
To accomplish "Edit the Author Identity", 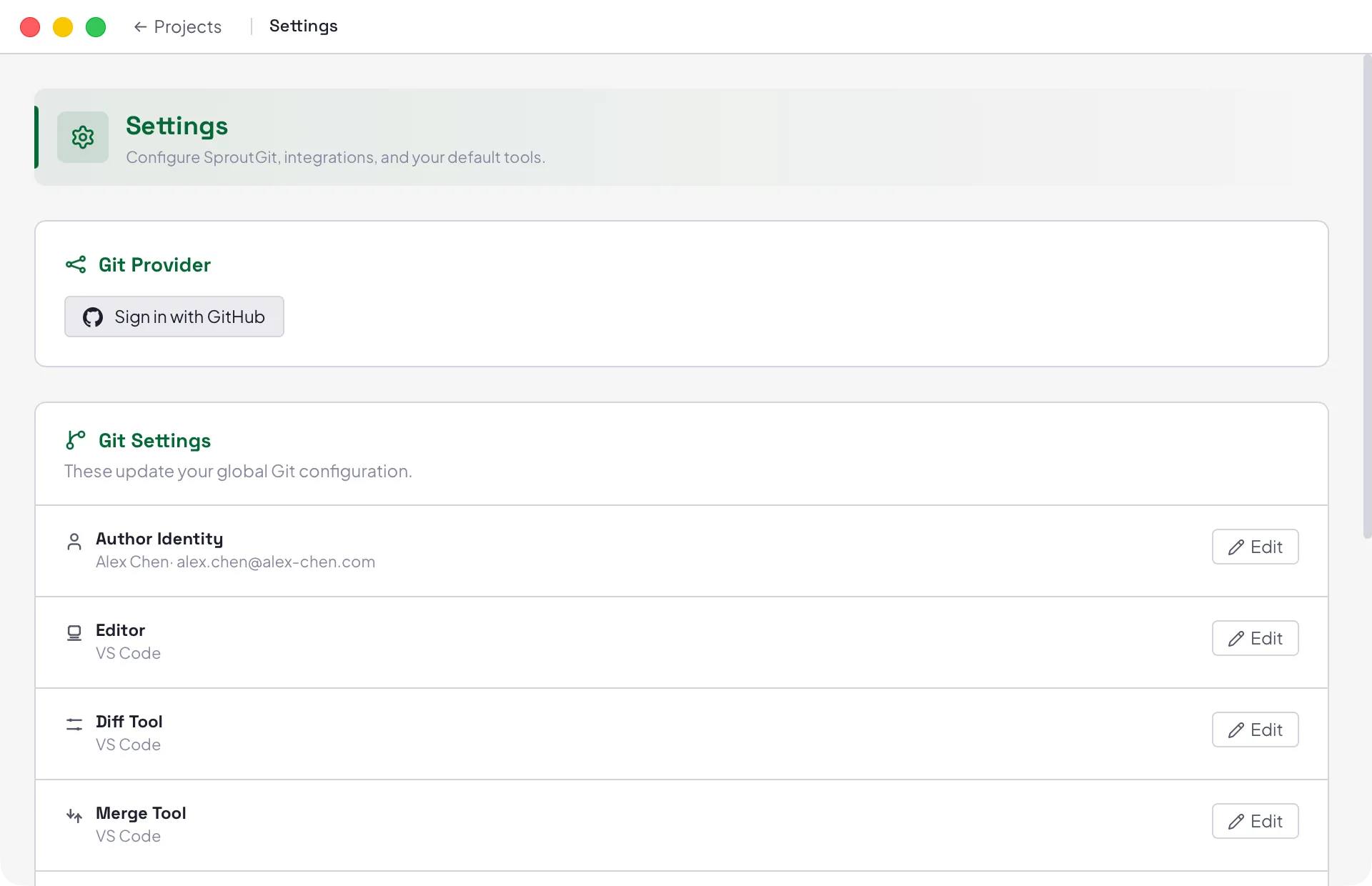I will (x=1255, y=547).
